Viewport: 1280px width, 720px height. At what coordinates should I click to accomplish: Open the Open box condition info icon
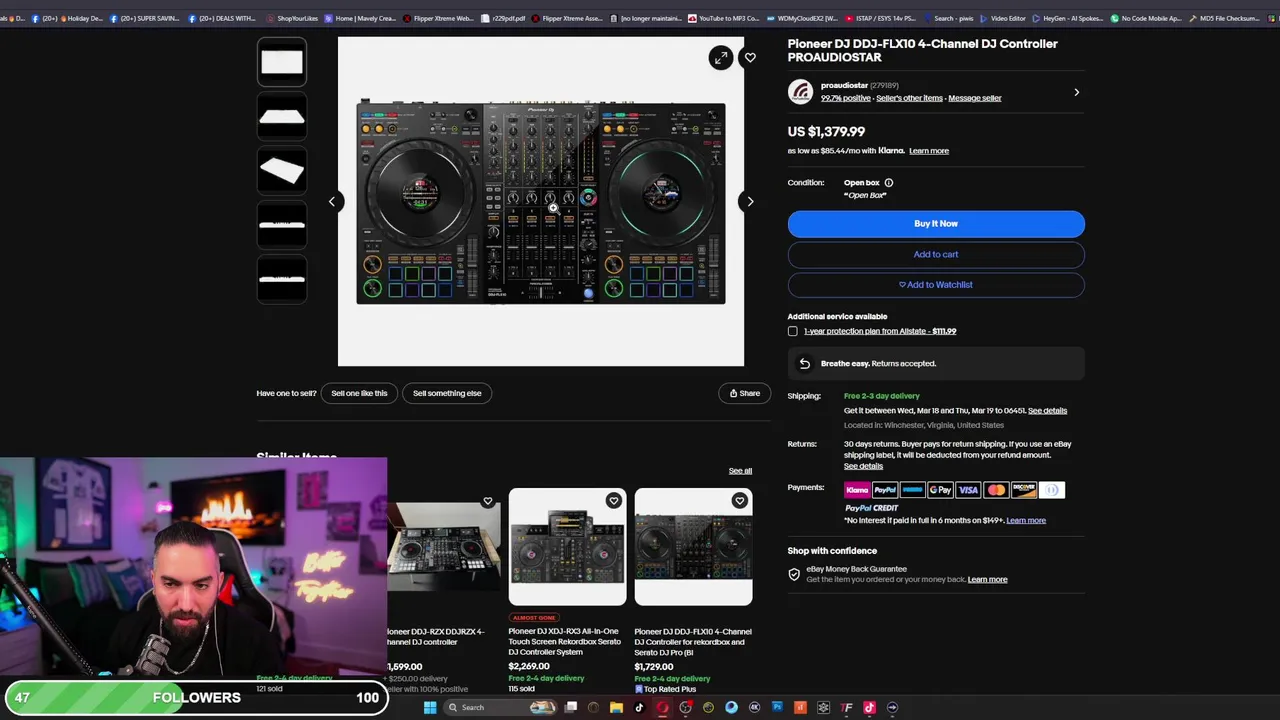888,183
